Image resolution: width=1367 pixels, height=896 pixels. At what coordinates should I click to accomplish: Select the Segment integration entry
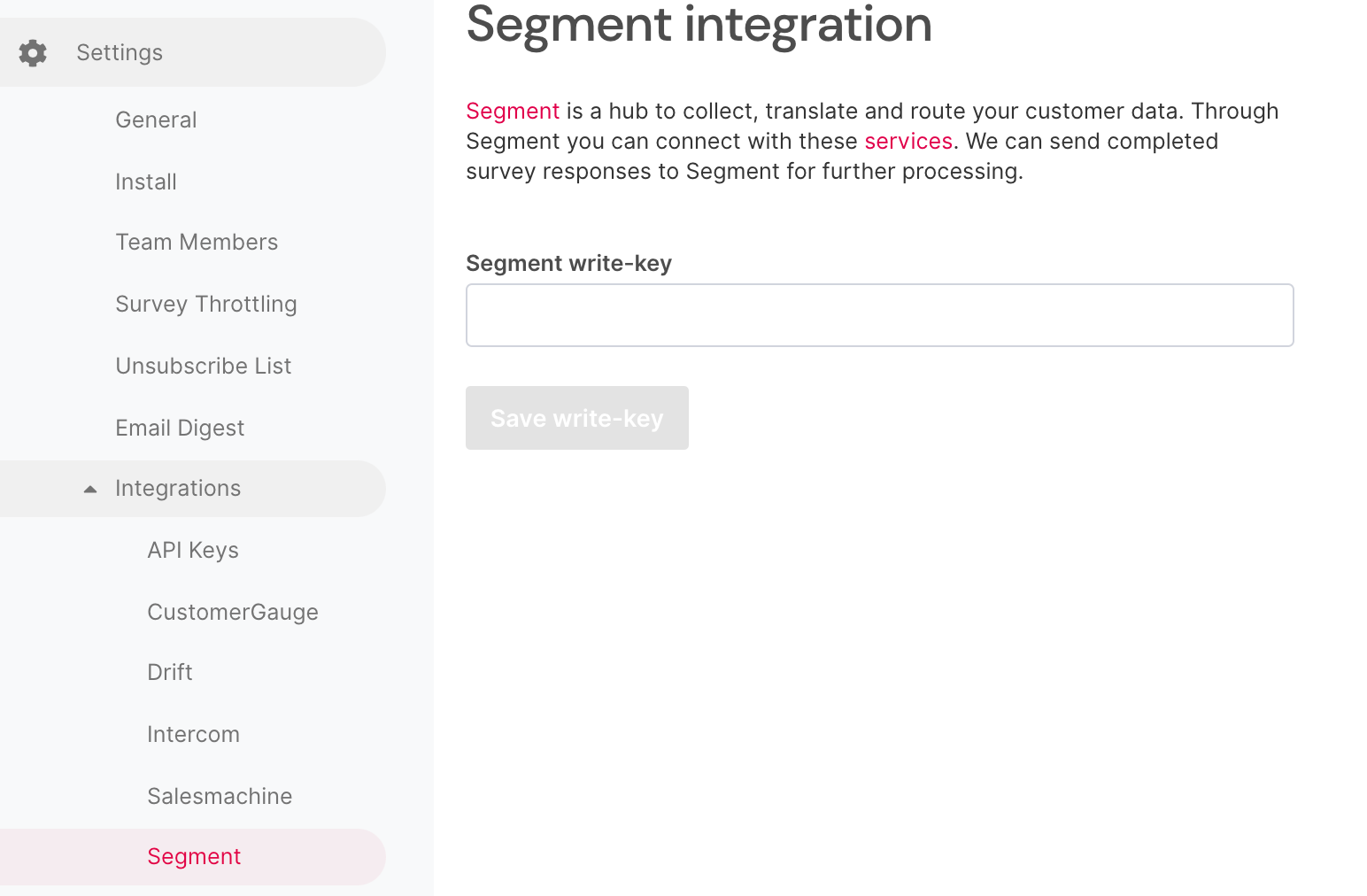point(194,856)
